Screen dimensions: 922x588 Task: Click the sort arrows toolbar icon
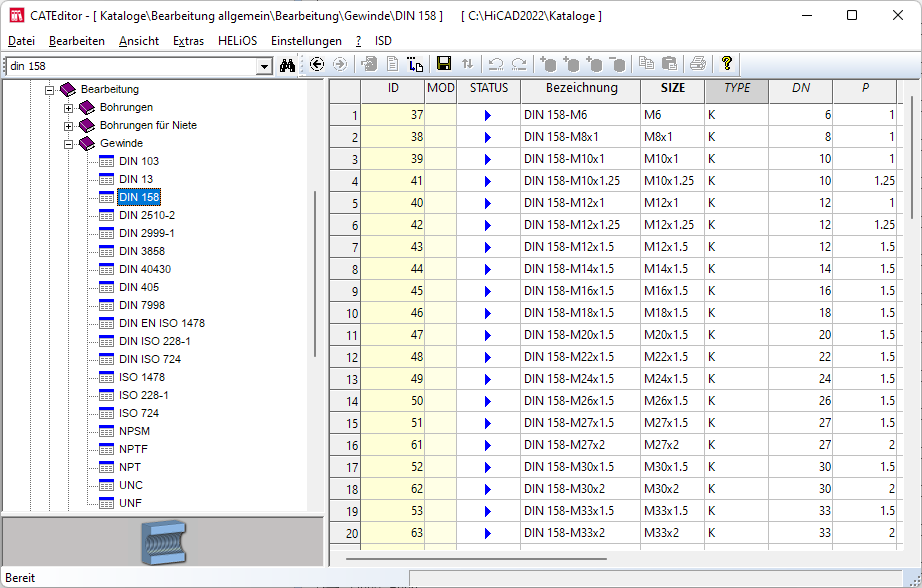pos(468,64)
